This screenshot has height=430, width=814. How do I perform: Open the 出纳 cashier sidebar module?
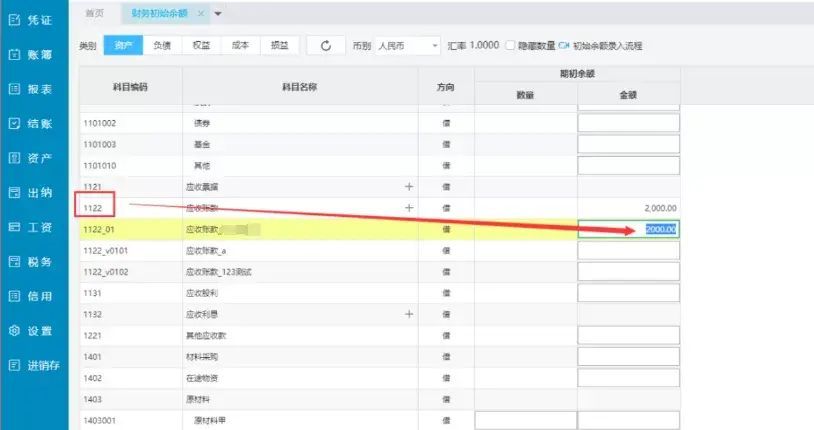tap(33, 192)
